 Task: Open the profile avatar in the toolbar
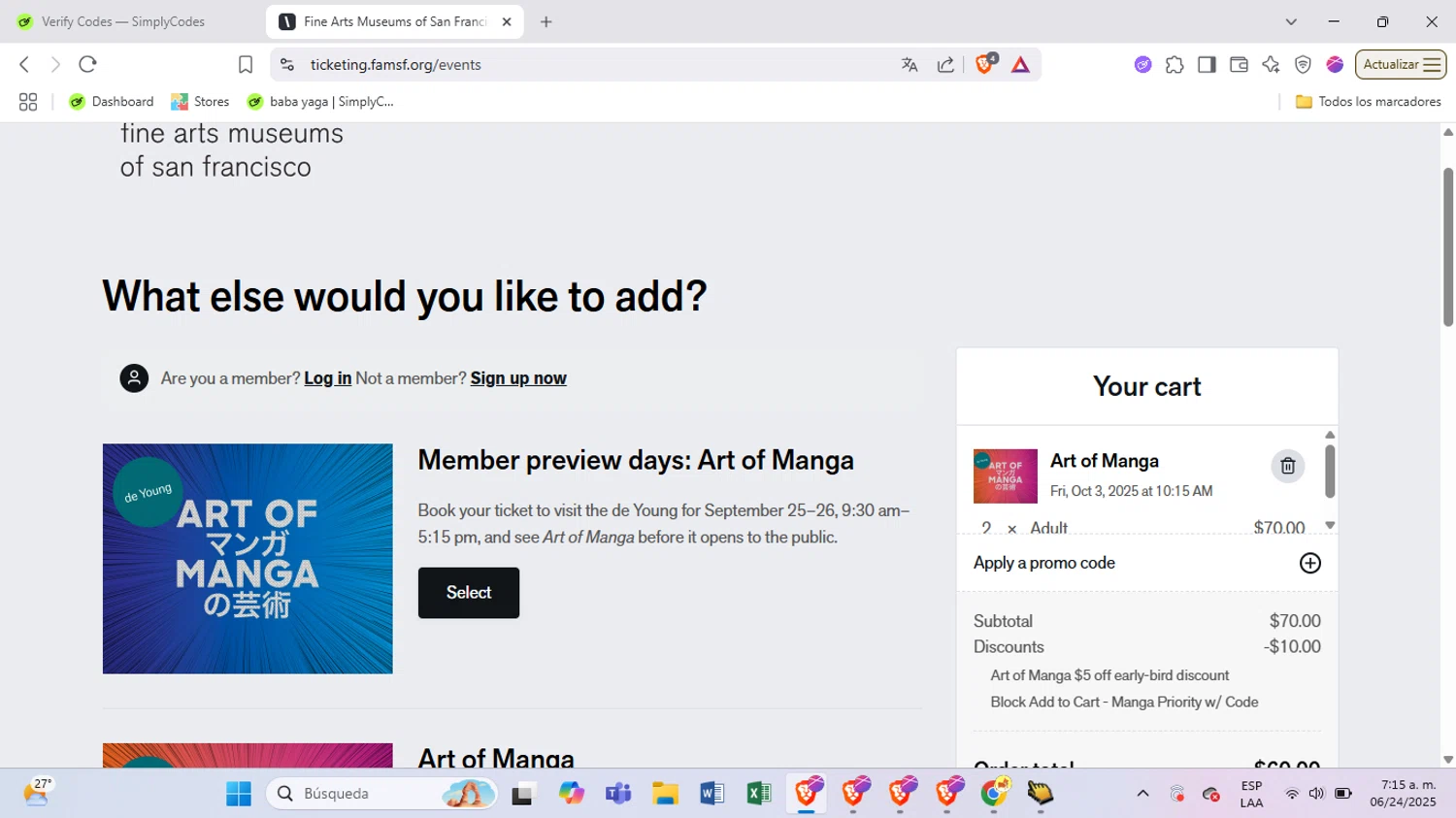point(1335,65)
